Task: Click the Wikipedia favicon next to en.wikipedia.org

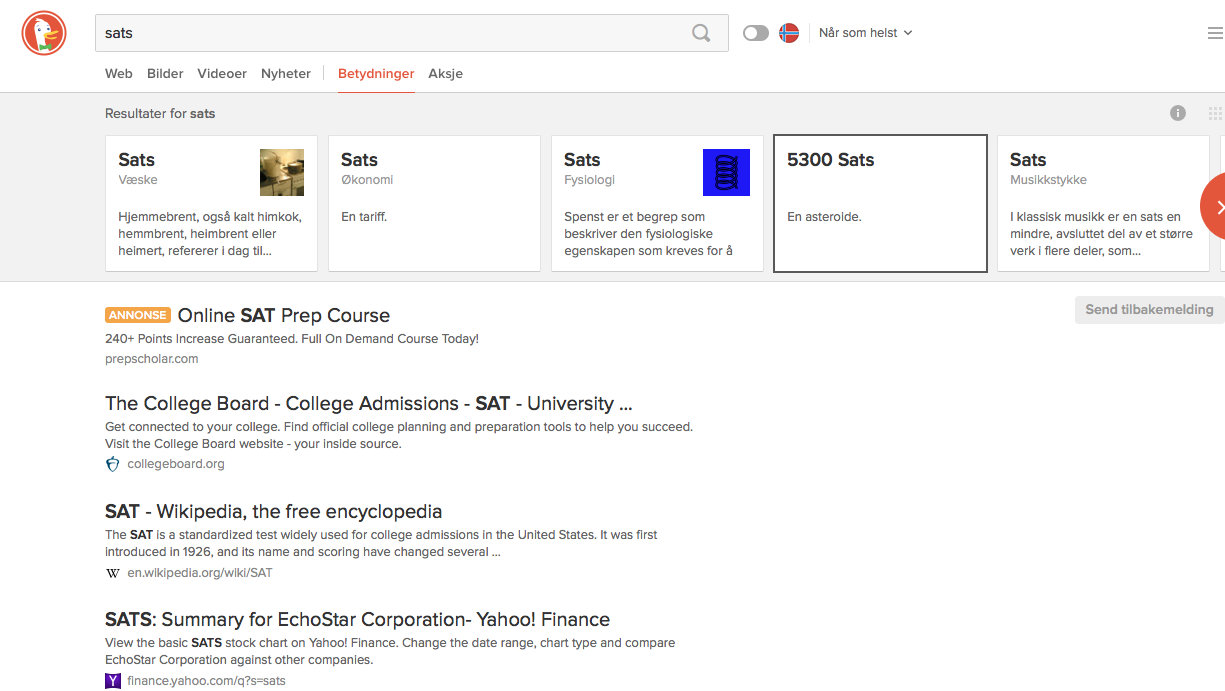Action: coord(113,573)
